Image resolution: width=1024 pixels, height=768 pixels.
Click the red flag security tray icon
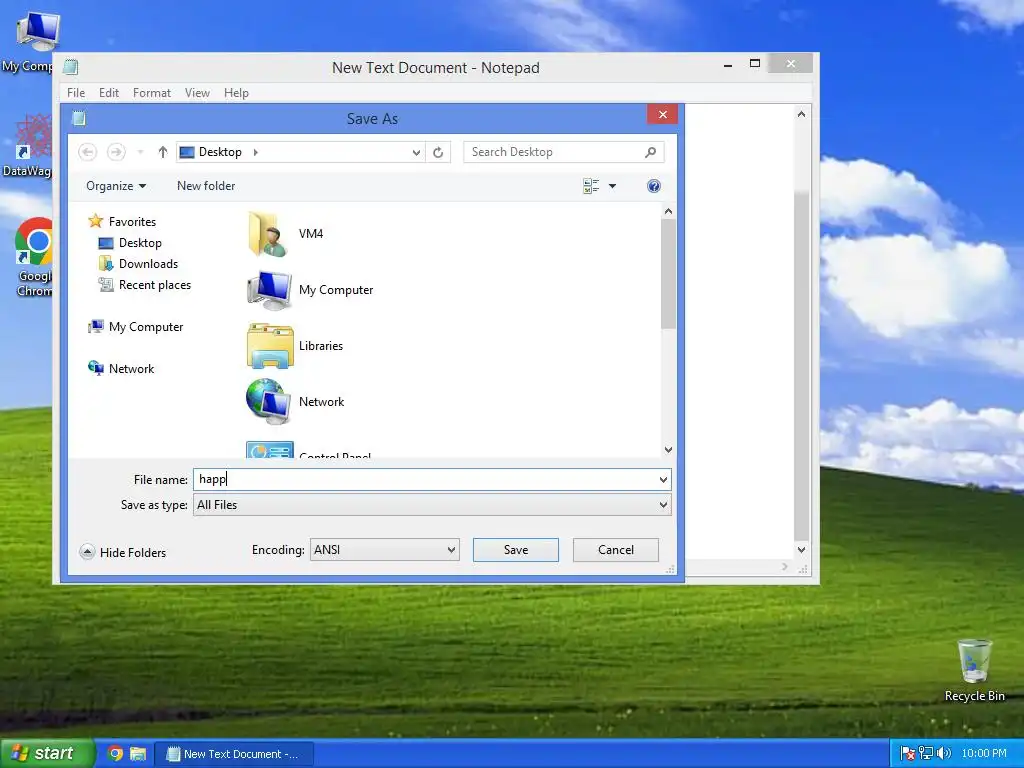click(x=908, y=753)
